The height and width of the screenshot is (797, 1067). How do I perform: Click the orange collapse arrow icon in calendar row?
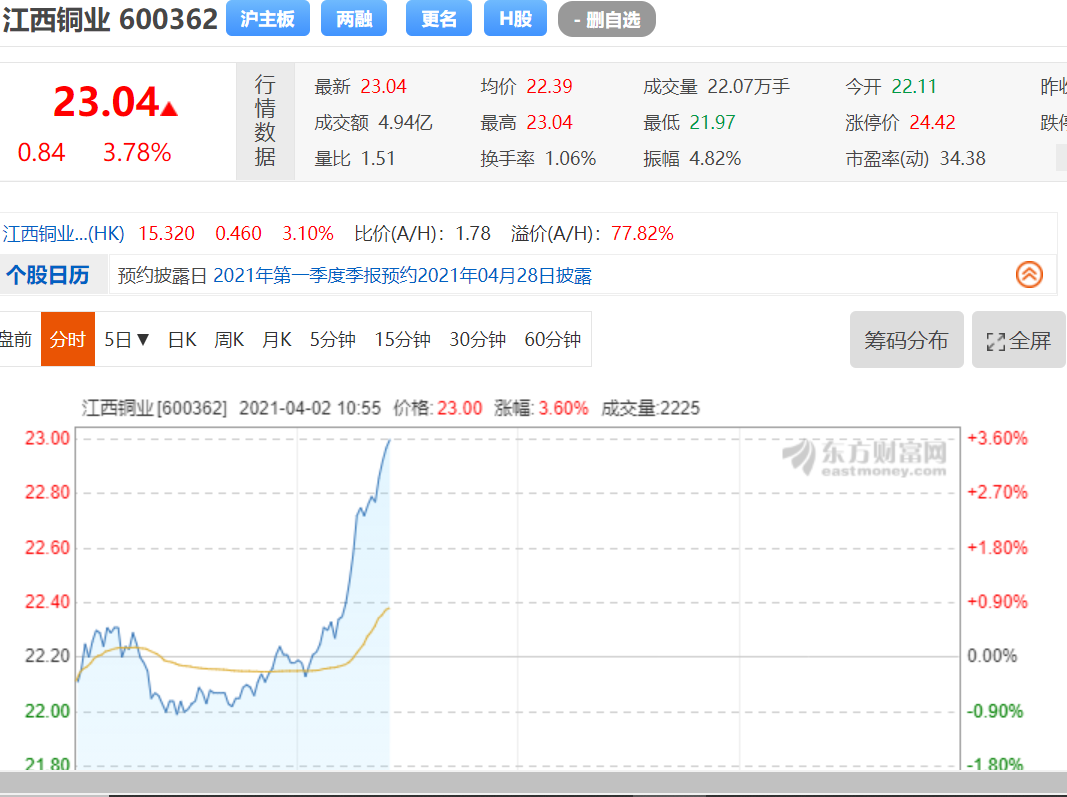pyautogui.click(x=1029, y=275)
